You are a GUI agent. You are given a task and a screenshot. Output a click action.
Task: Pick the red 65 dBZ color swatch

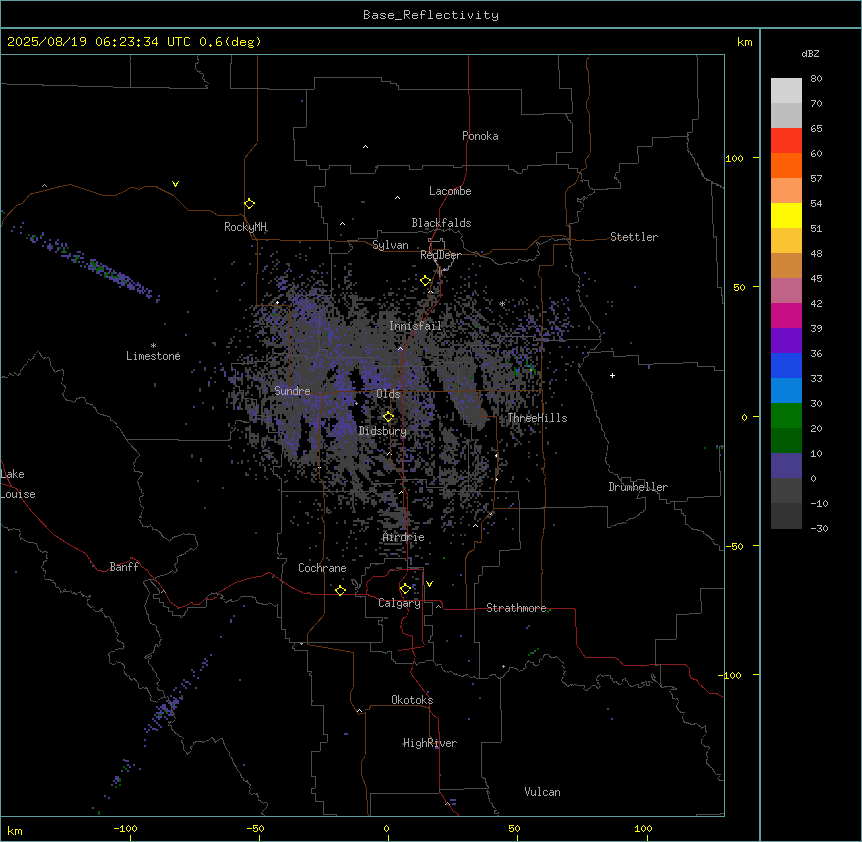(x=786, y=141)
